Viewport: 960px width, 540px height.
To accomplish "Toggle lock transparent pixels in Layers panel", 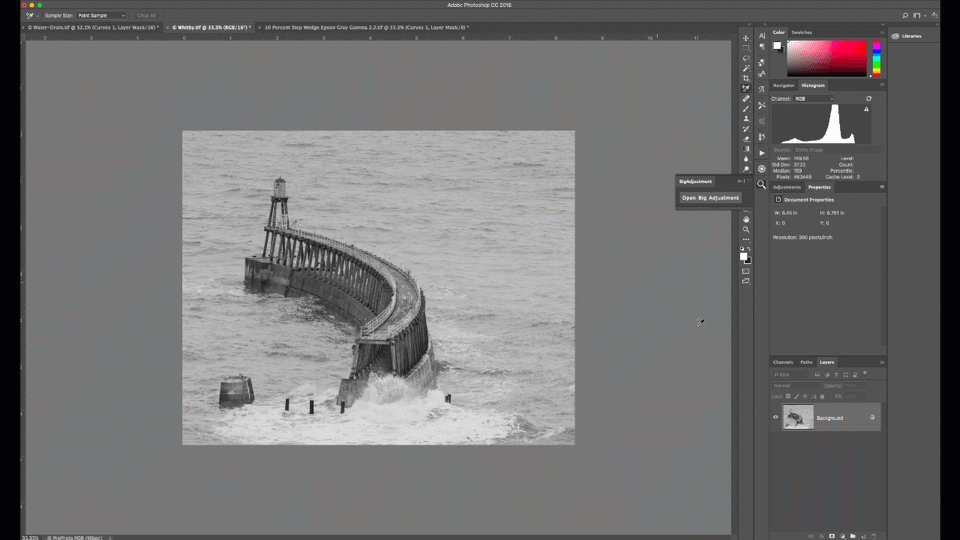I will pos(787,396).
